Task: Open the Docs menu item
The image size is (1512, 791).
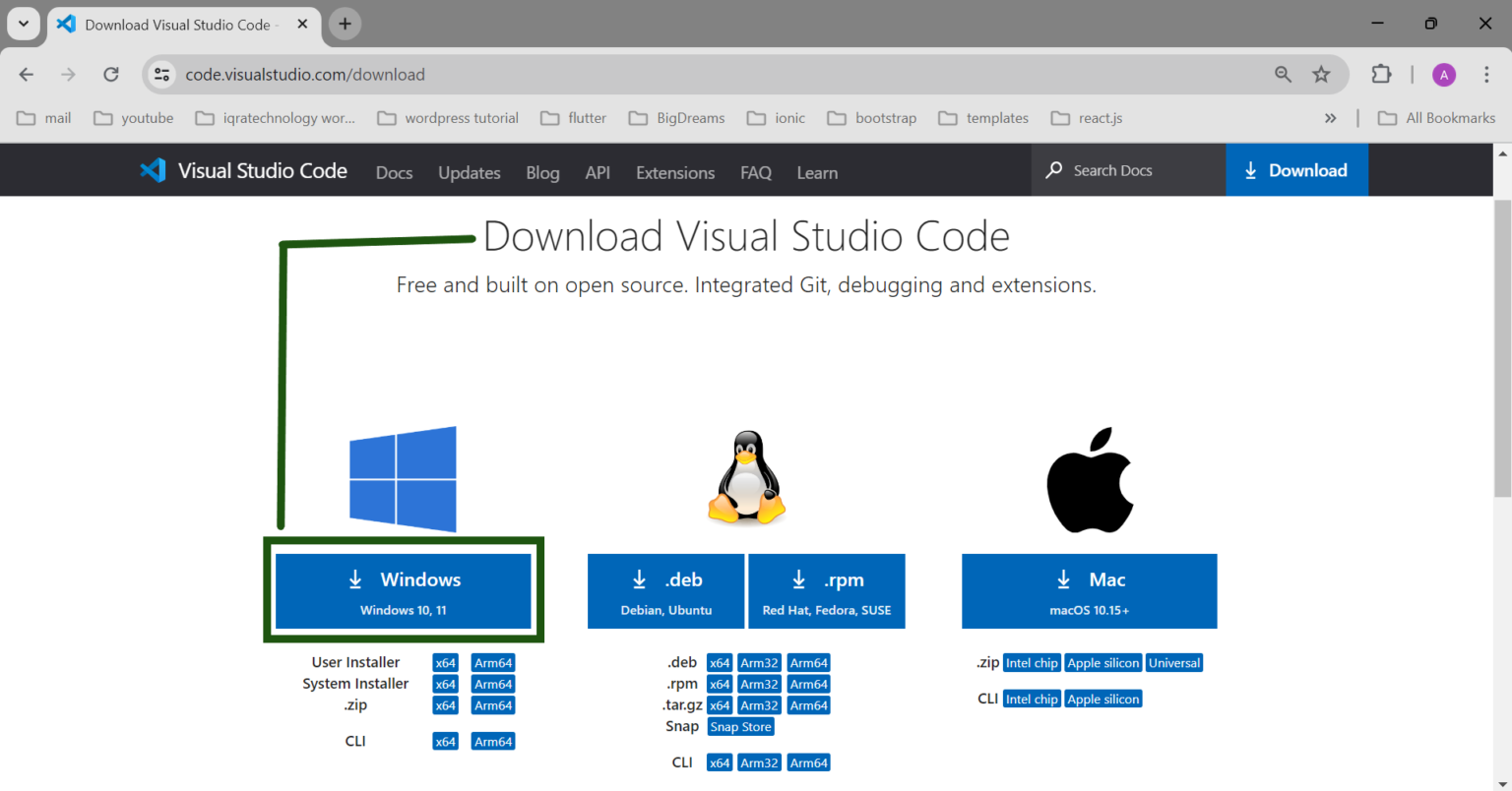Action: click(x=394, y=172)
